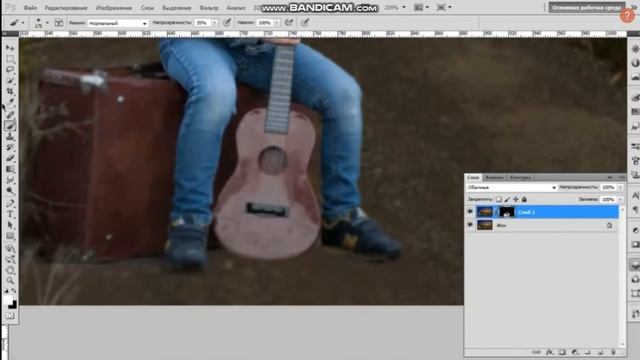Swap foreground and background colors
The image size is (640, 360).
point(14,291)
